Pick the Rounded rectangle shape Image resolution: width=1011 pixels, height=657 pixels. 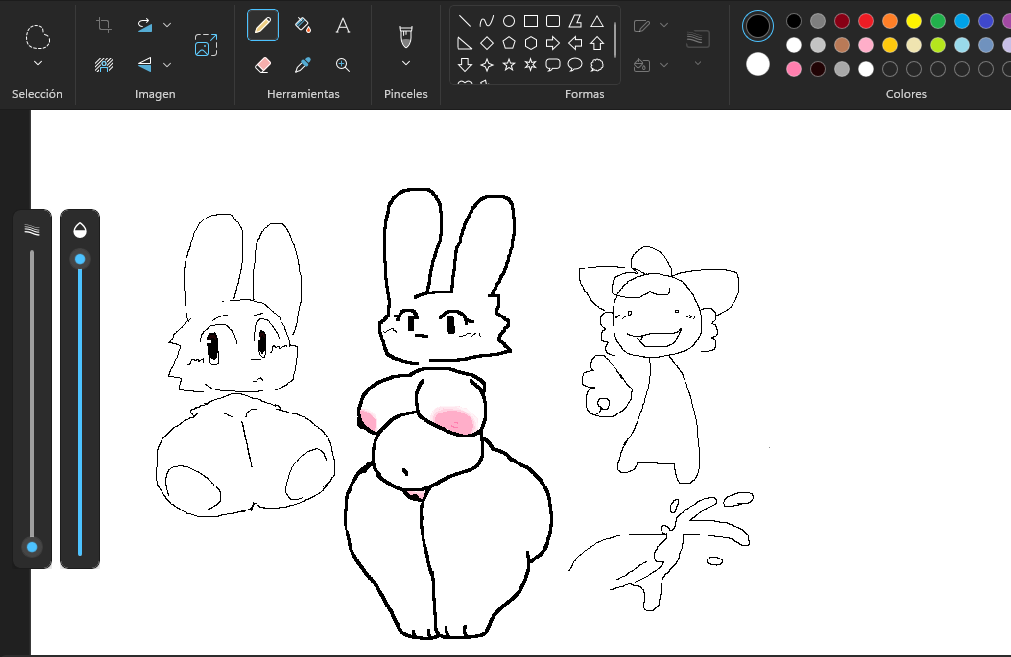click(x=553, y=21)
